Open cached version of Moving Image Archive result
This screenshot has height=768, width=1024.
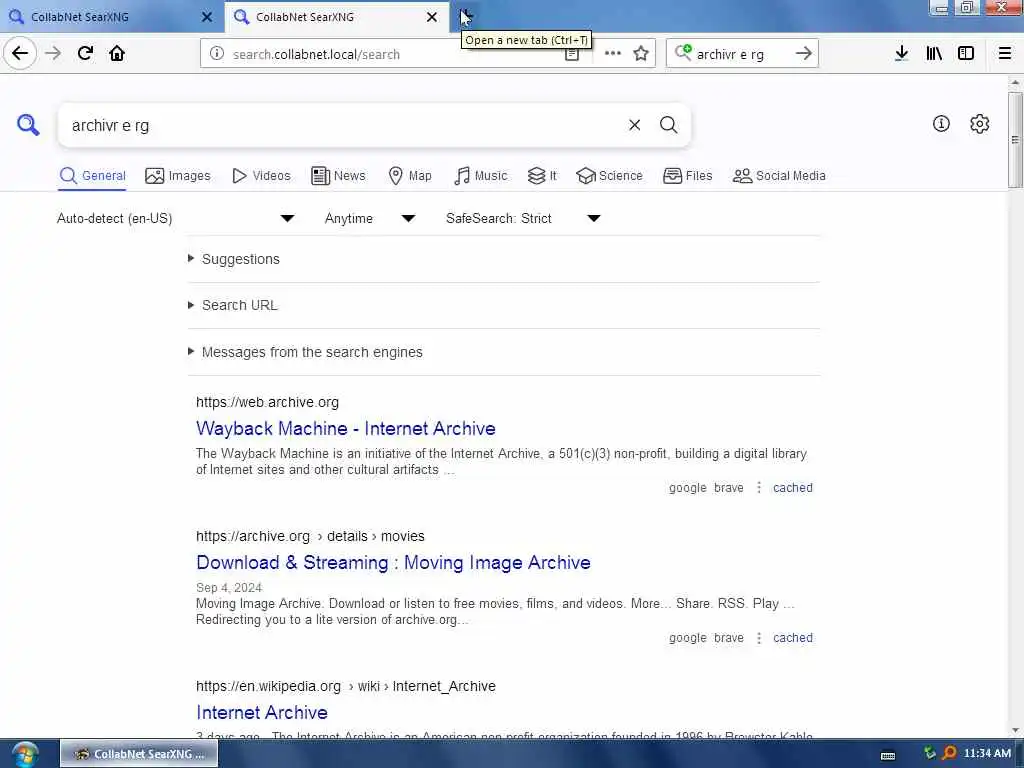coord(793,638)
